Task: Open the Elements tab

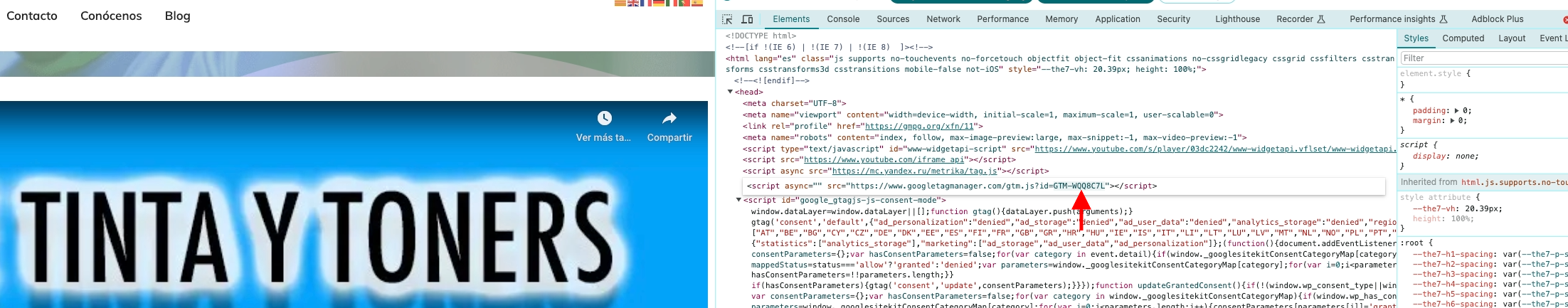Action: pyautogui.click(x=791, y=19)
